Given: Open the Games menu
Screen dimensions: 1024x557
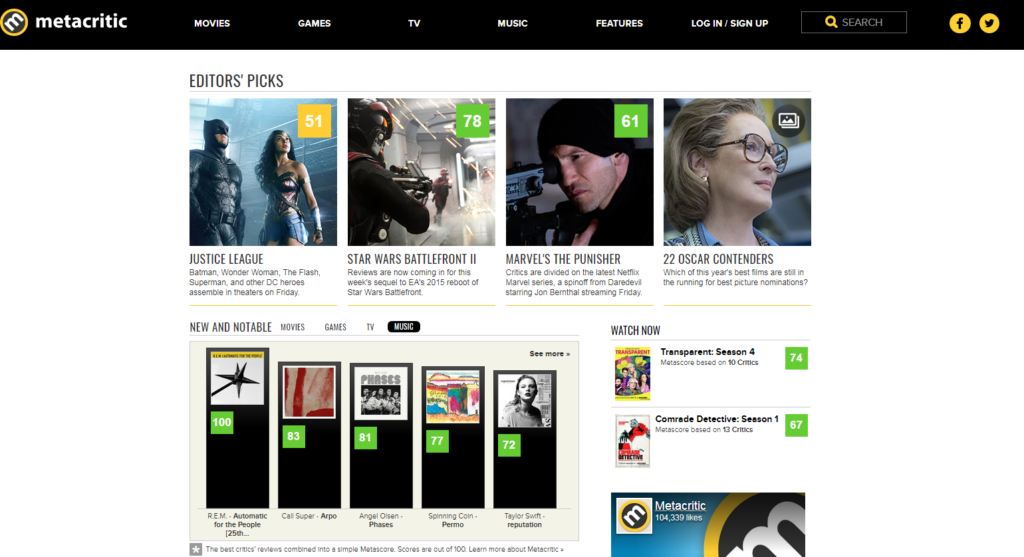Looking at the screenshot, I should tap(314, 23).
